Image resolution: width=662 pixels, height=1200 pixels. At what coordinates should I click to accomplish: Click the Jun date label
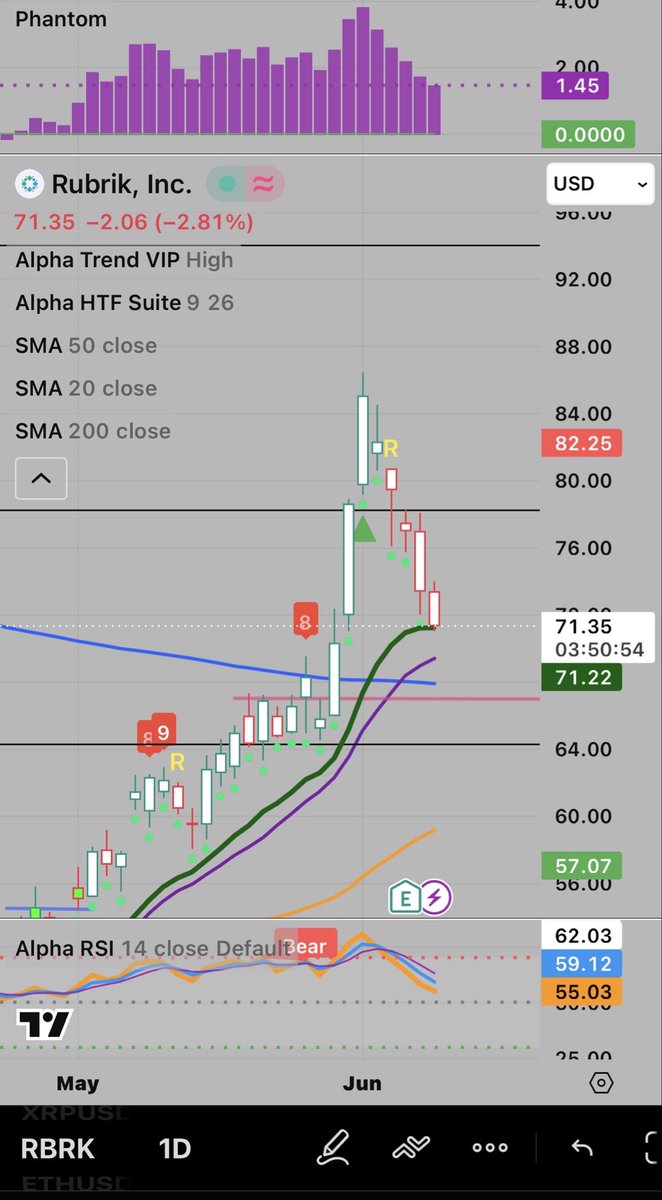click(361, 1083)
